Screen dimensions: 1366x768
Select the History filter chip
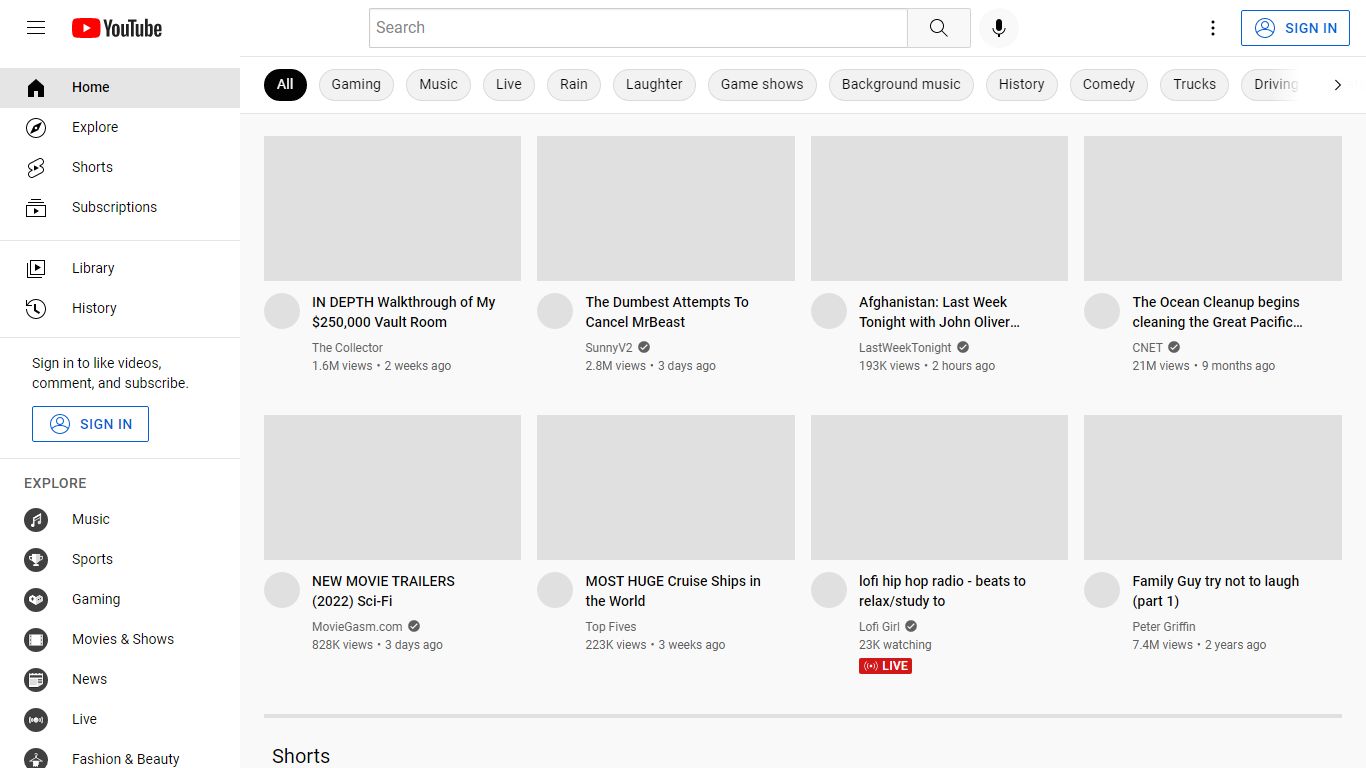pyautogui.click(x=1021, y=85)
